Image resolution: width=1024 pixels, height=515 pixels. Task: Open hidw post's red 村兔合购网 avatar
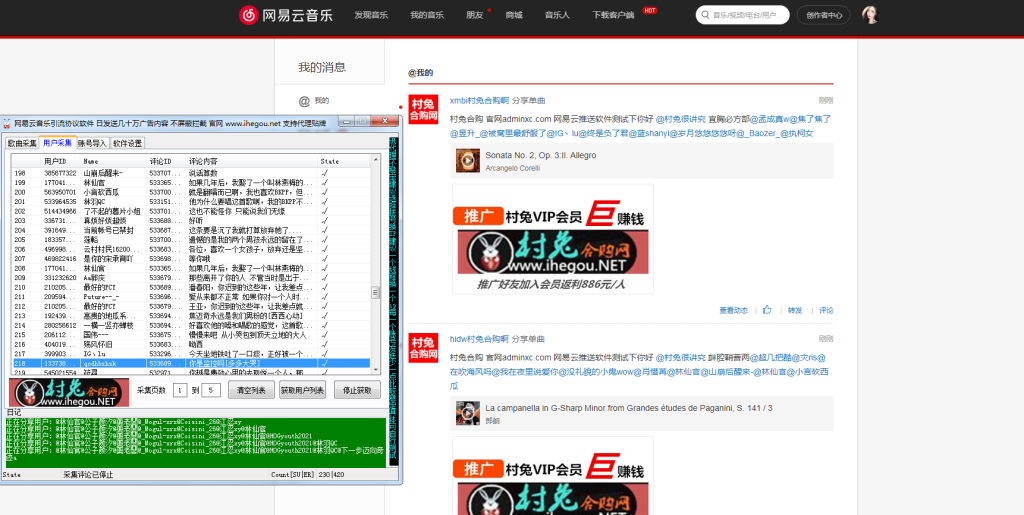coord(423,348)
